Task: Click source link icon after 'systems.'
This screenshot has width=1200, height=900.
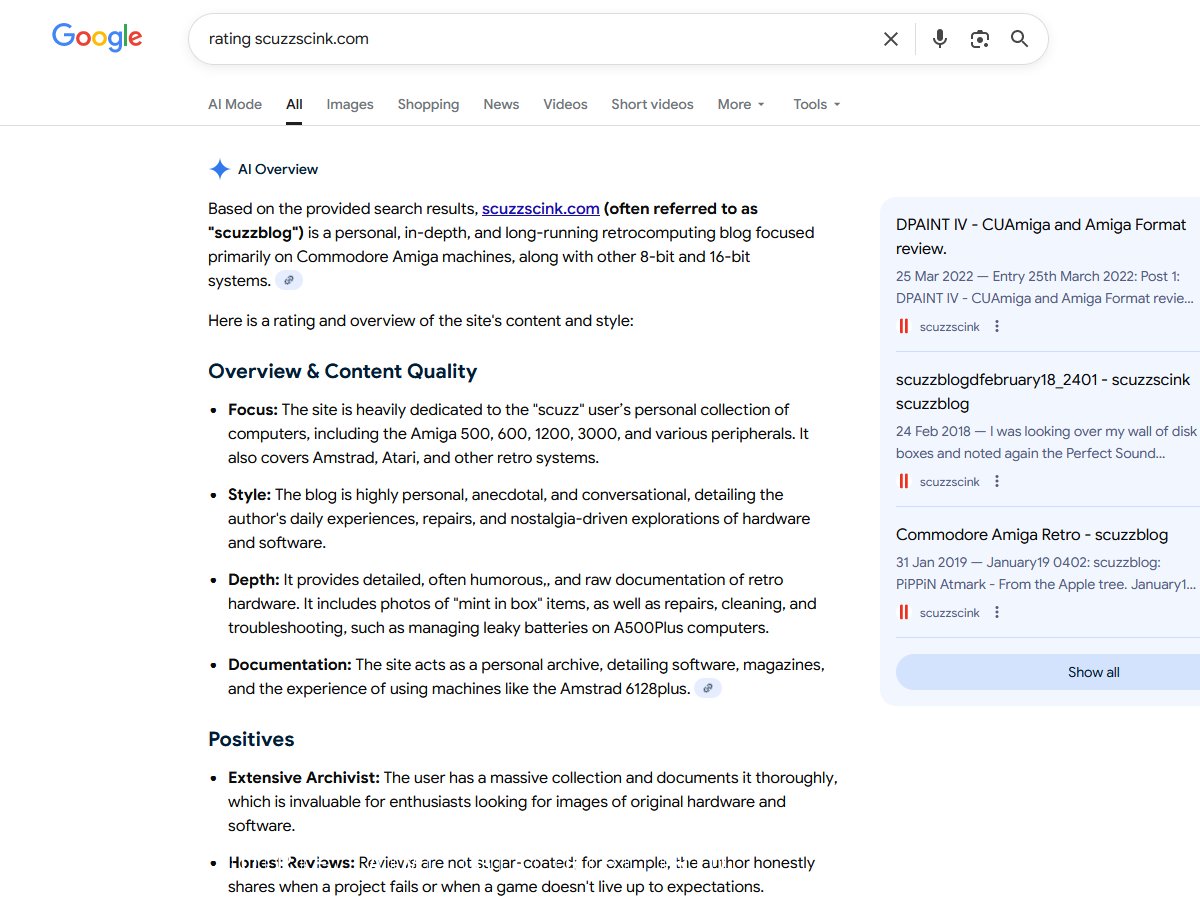Action: tap(289, 281)
